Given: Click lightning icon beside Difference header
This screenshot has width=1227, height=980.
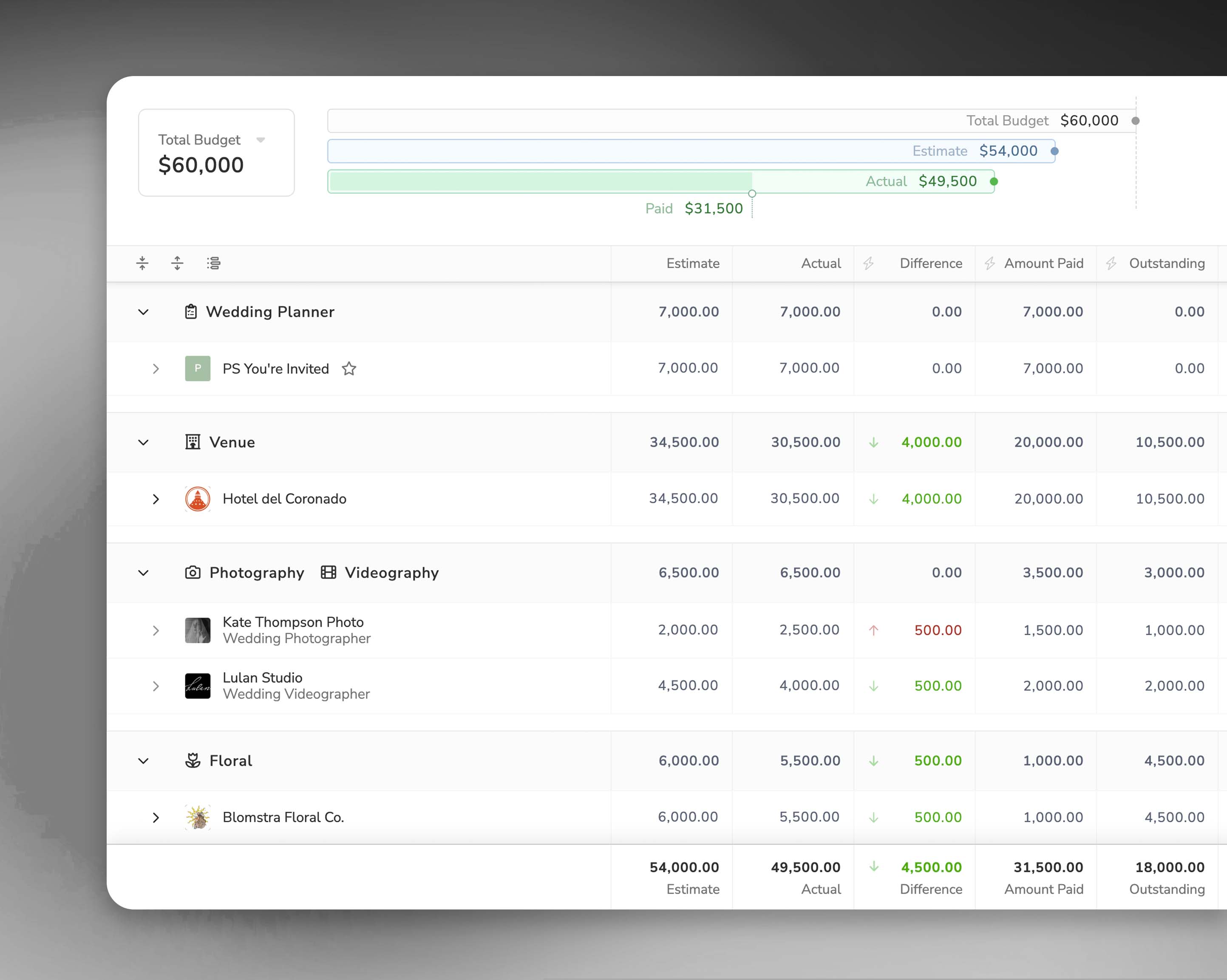Looking at the screenshot, I should (x=868, y=263).
